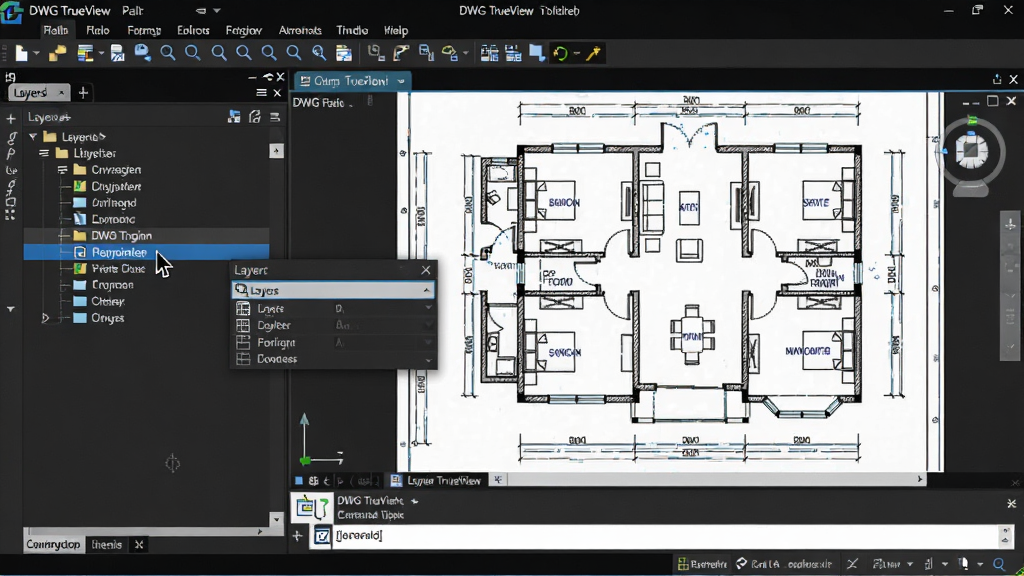Viewport: 1024px width, 576px height.
Task: Select the 'Ihenis' tab at panel bottom
Action: coord(106,544)
